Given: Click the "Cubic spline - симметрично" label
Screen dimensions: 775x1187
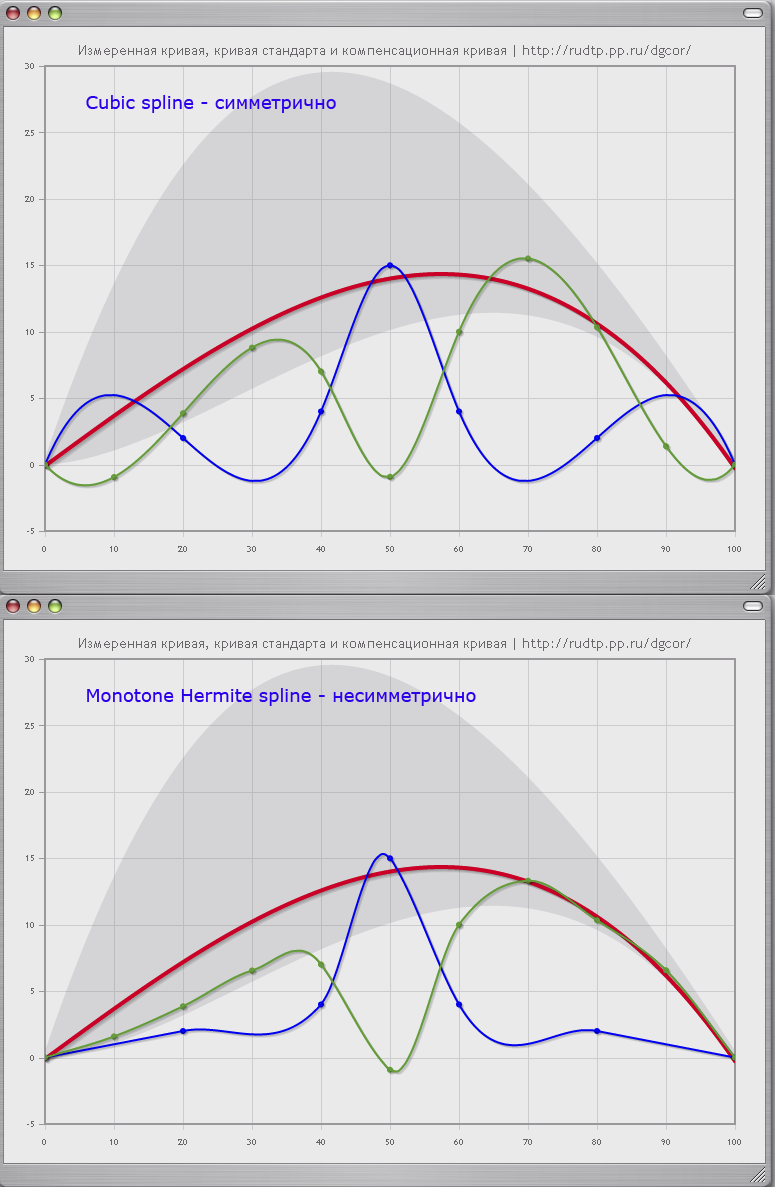Looking at the screenshot, I should pos(210,103).
